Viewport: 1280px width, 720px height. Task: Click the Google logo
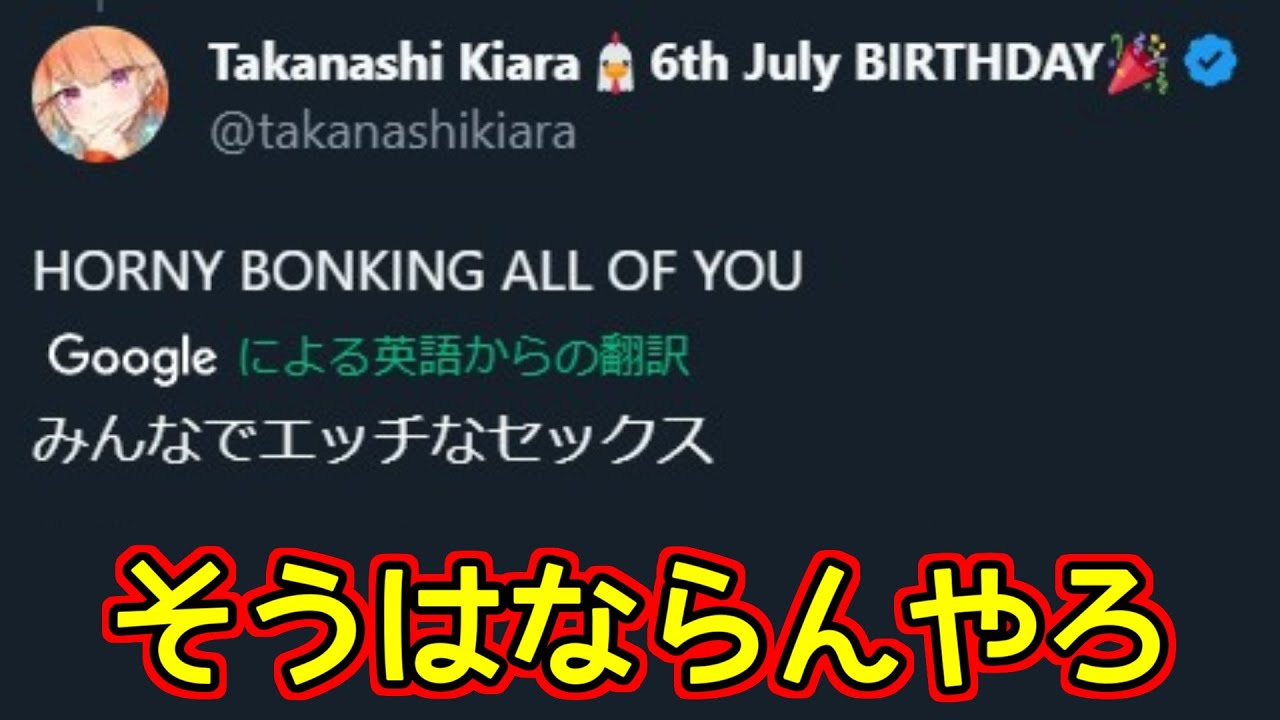[x=133, y=357]
